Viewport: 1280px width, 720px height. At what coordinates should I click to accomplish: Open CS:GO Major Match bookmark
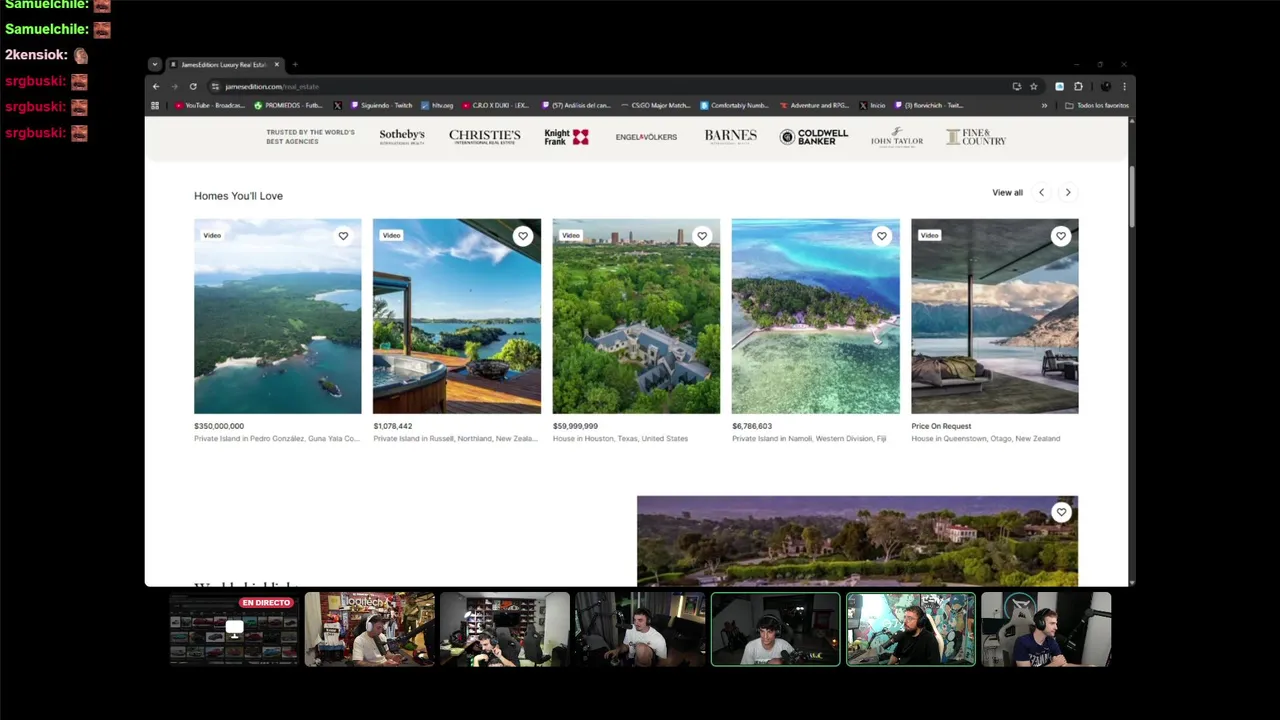click(x=656, y=105)
